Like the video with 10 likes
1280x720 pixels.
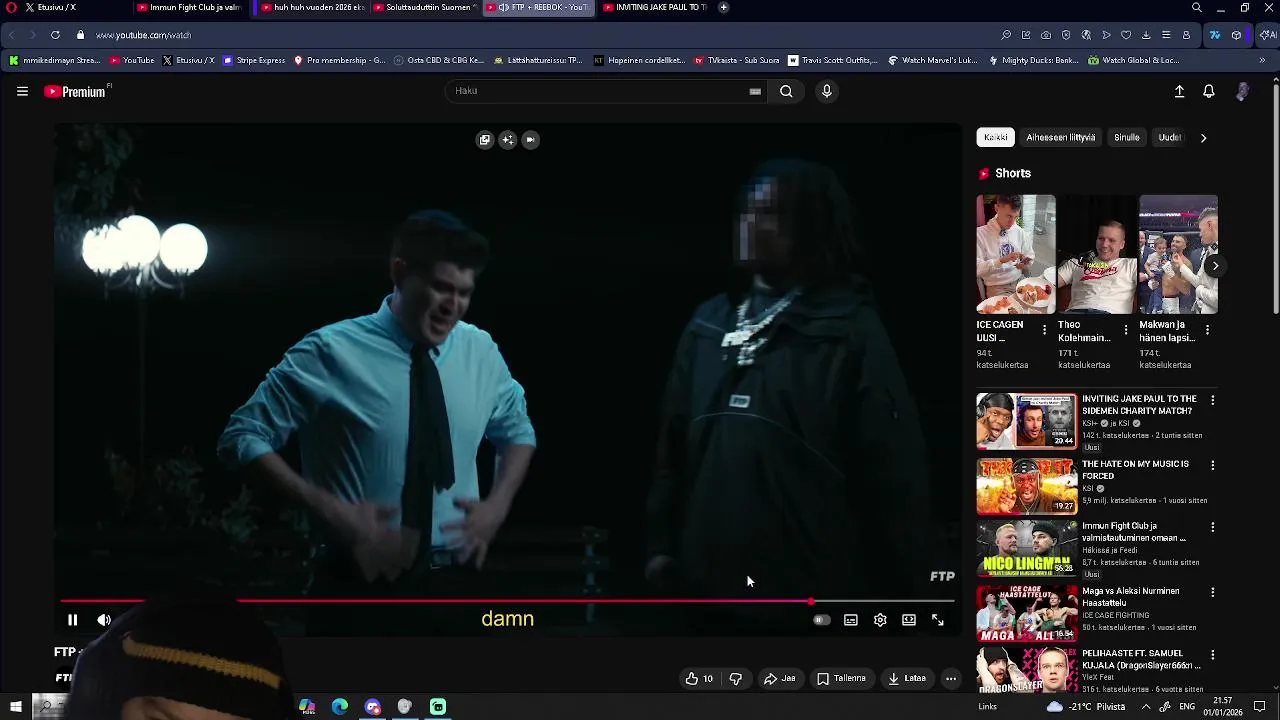pyautogui.click(x=699, y=678)
